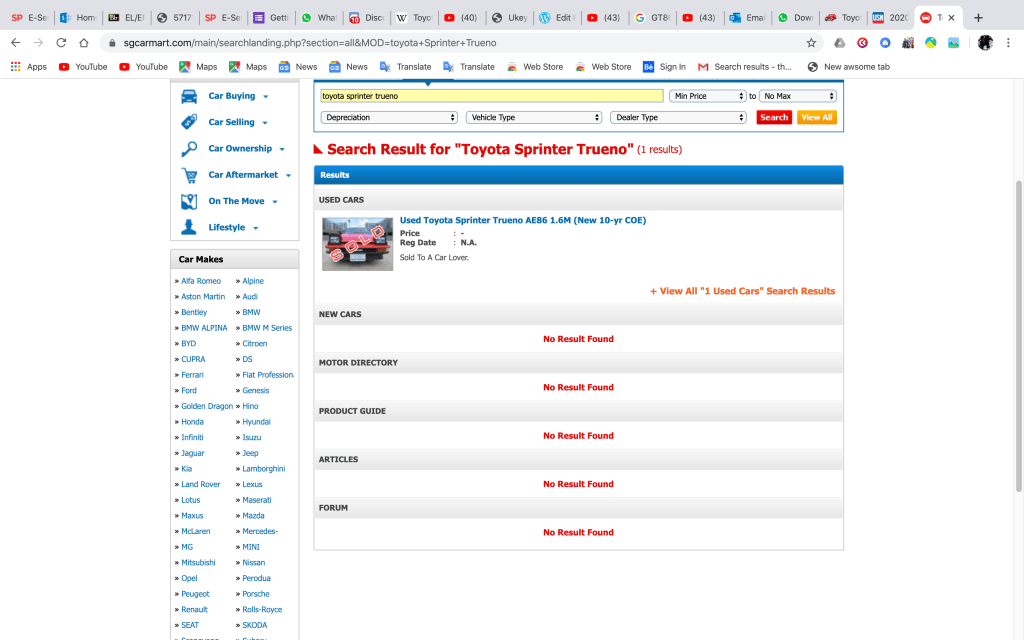This screenshot has height=640, width=1024.
Task: Open the No Max price dropdown
Action: [797, 96]
